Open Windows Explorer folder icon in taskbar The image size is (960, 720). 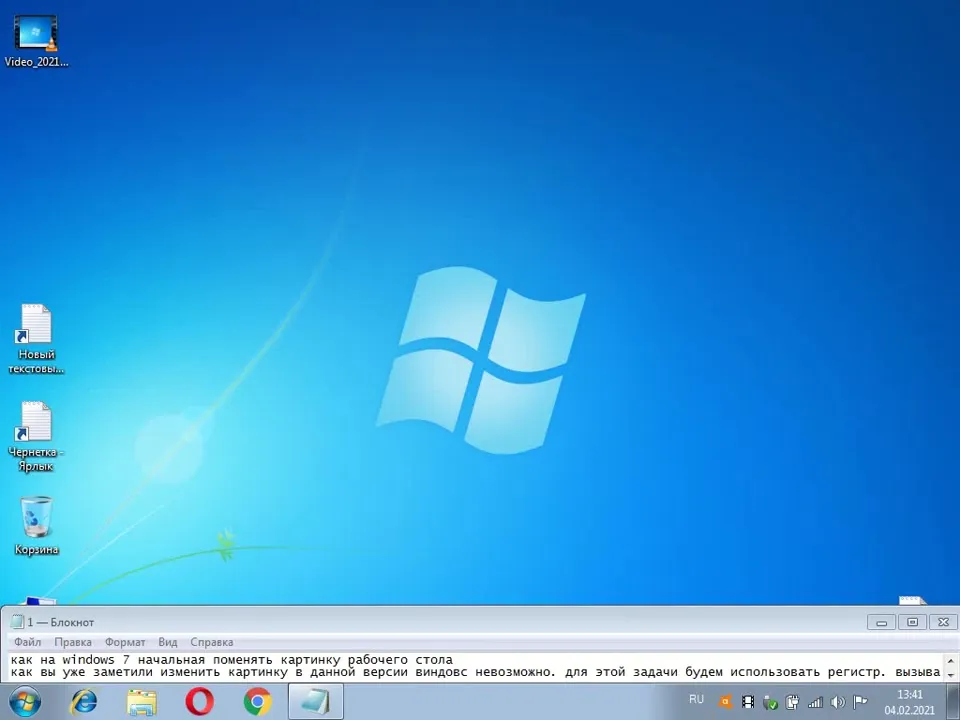tap(141, 702)
